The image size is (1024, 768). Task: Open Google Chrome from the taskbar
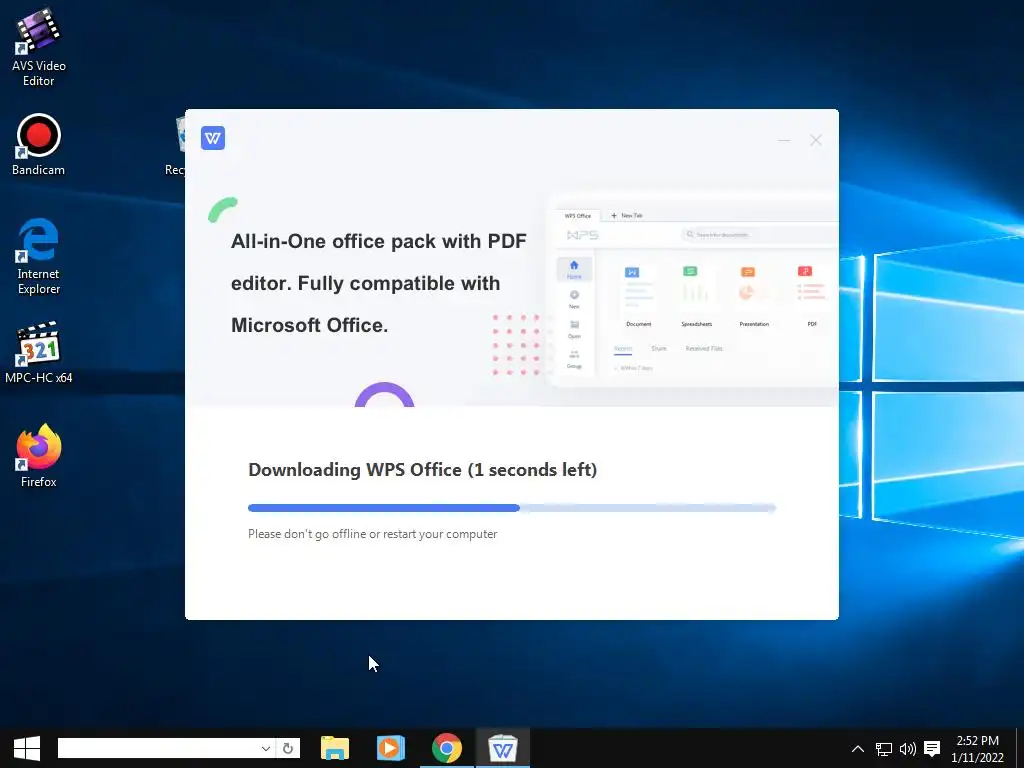(x=447, y=748)
